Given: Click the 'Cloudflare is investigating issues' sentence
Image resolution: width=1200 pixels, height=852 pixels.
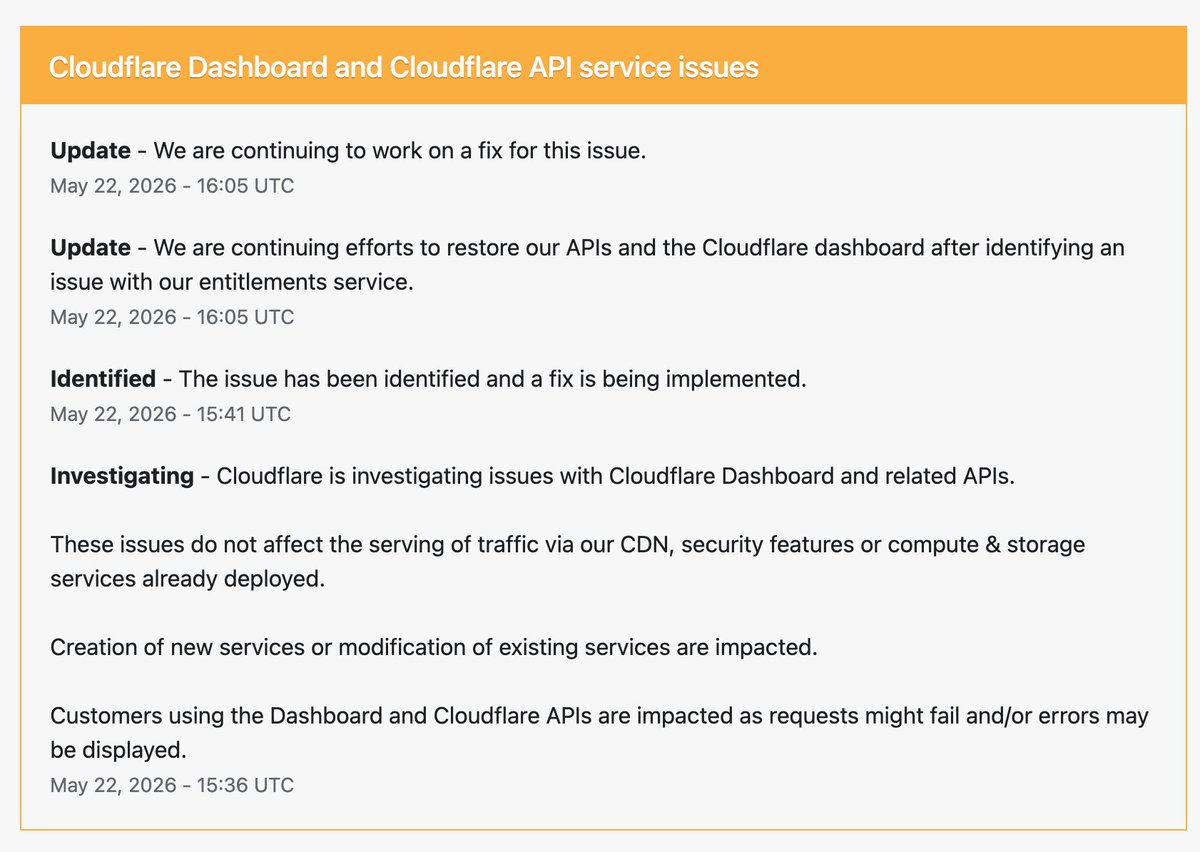Looking at the screenshot, I should pyautogui.click(x=616, y=475).
